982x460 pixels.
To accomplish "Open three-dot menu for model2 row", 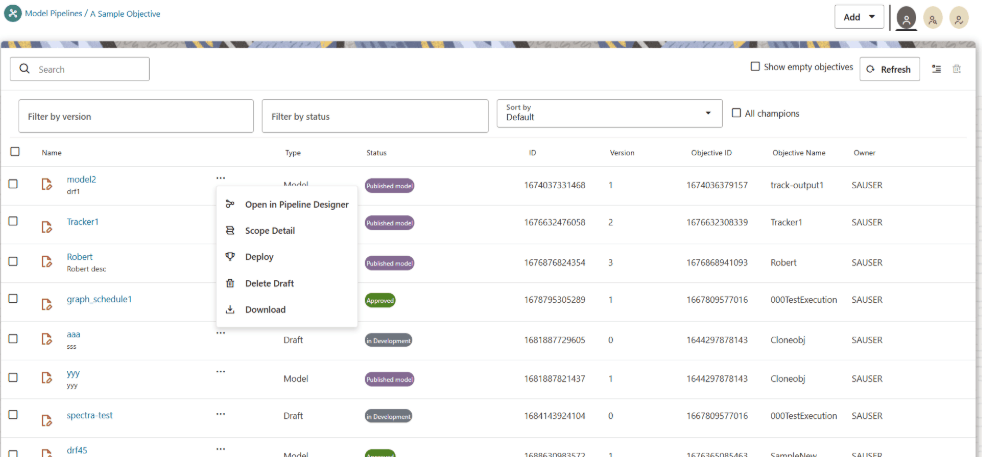I will pos(220,179).
